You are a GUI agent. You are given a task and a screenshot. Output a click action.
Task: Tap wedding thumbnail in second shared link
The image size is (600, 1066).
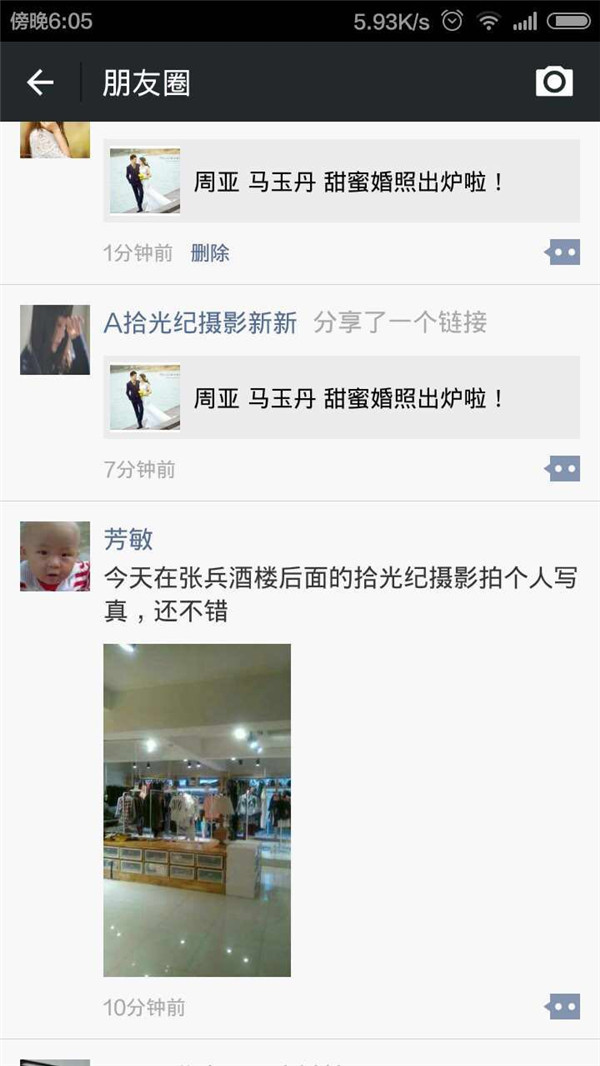click(x=145, y=397)
